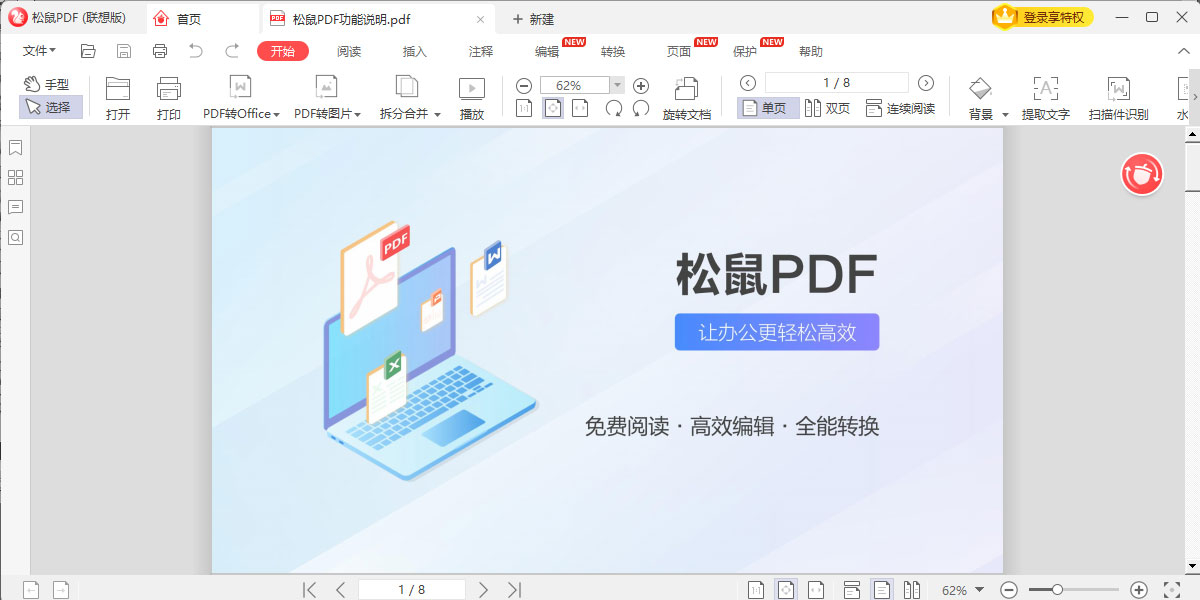The height and width of the screenshot is (600, 1200).
Task: Open the 页面 ribbon tab
Action: (x=679, y=52)
